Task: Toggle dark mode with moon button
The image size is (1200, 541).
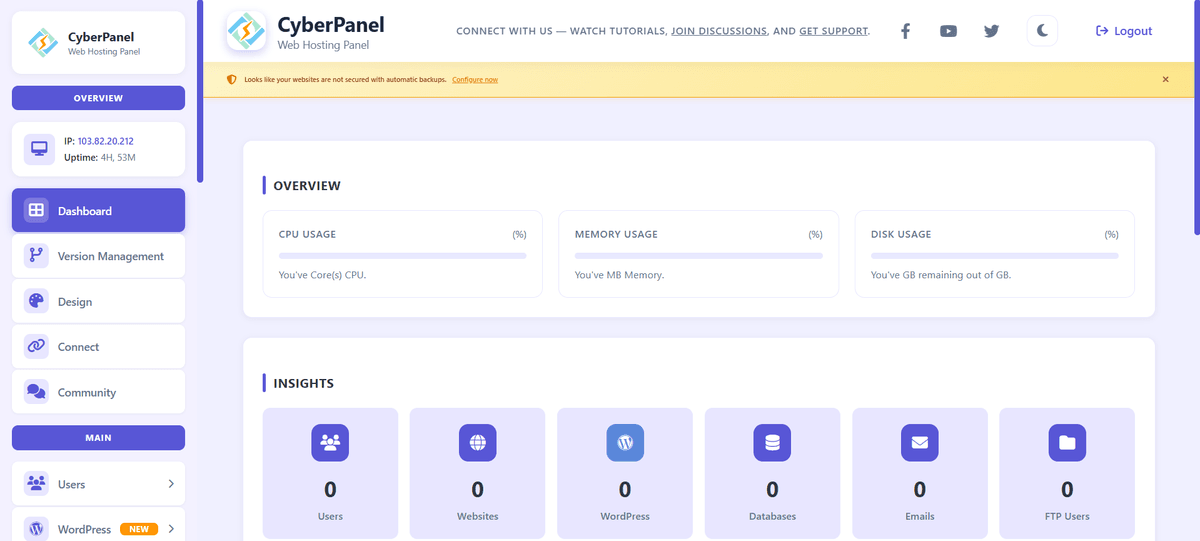Action: pyautogui.click(x=1042, y=31)
